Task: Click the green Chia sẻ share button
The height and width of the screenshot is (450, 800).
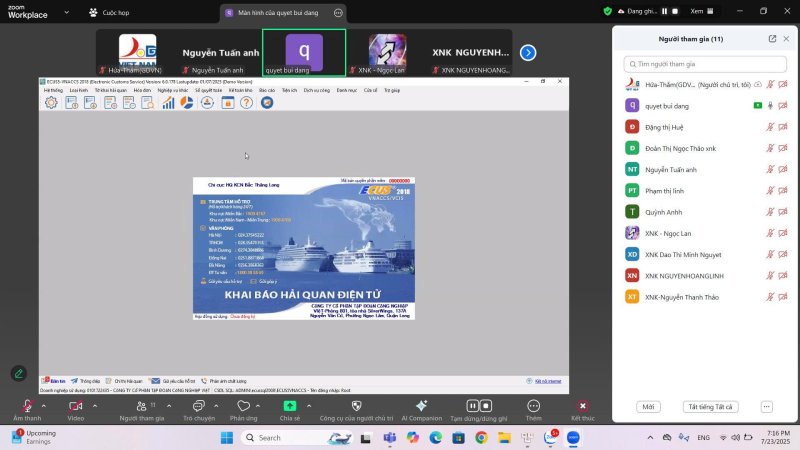Action: [290, 406]
